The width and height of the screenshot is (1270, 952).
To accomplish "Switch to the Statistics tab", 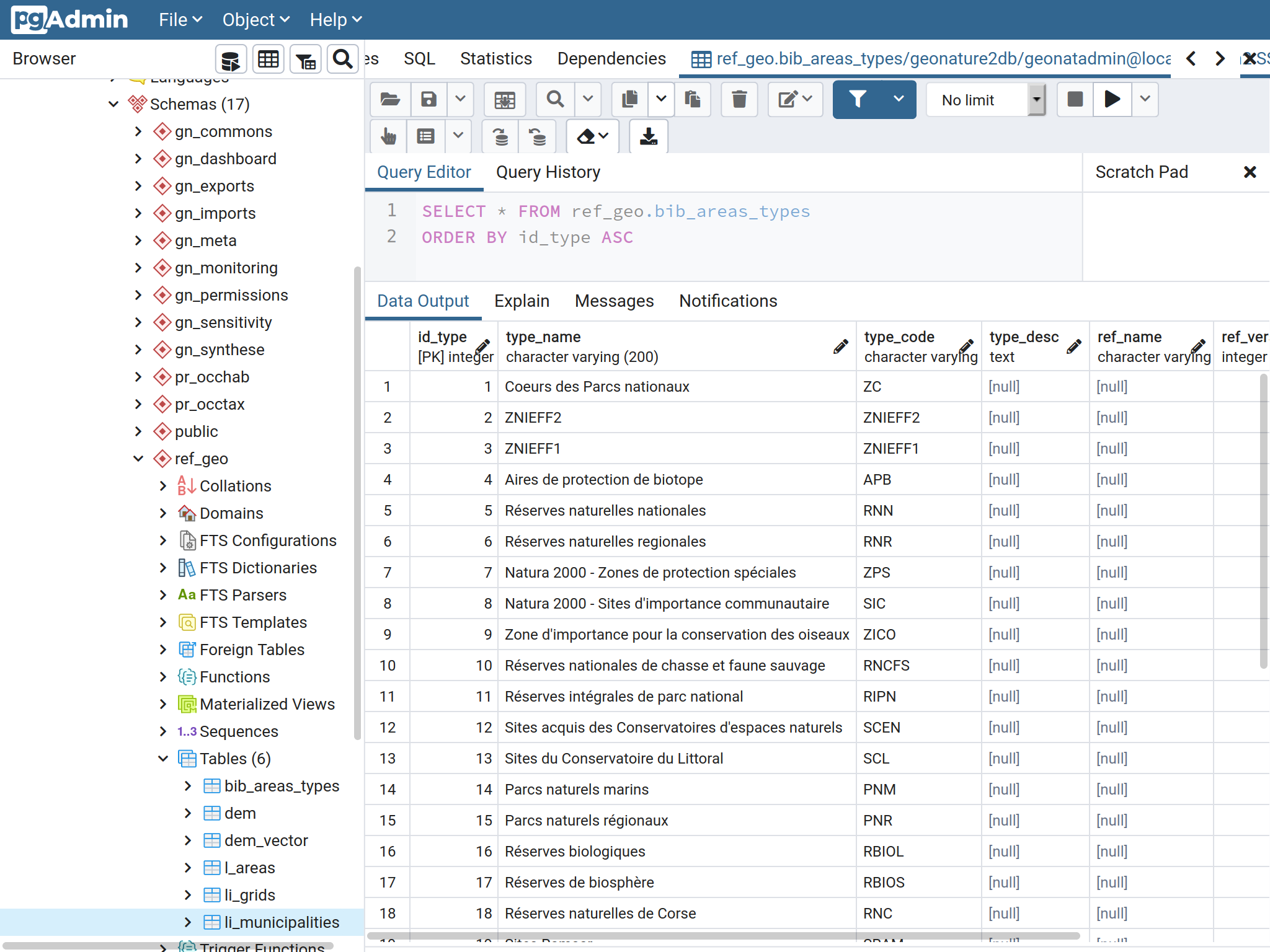I will [496, 59].
